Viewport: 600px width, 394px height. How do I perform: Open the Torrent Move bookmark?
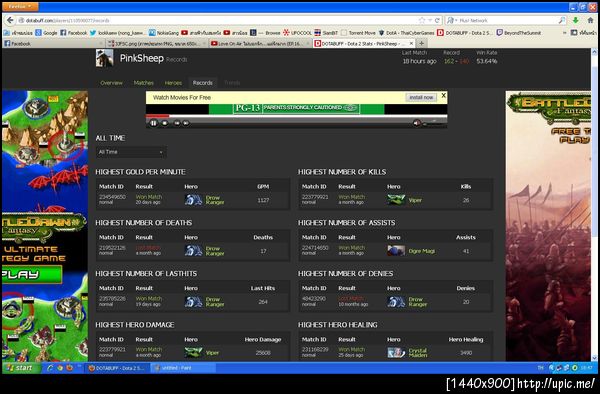pyautogui.click(x=358, y=33)
